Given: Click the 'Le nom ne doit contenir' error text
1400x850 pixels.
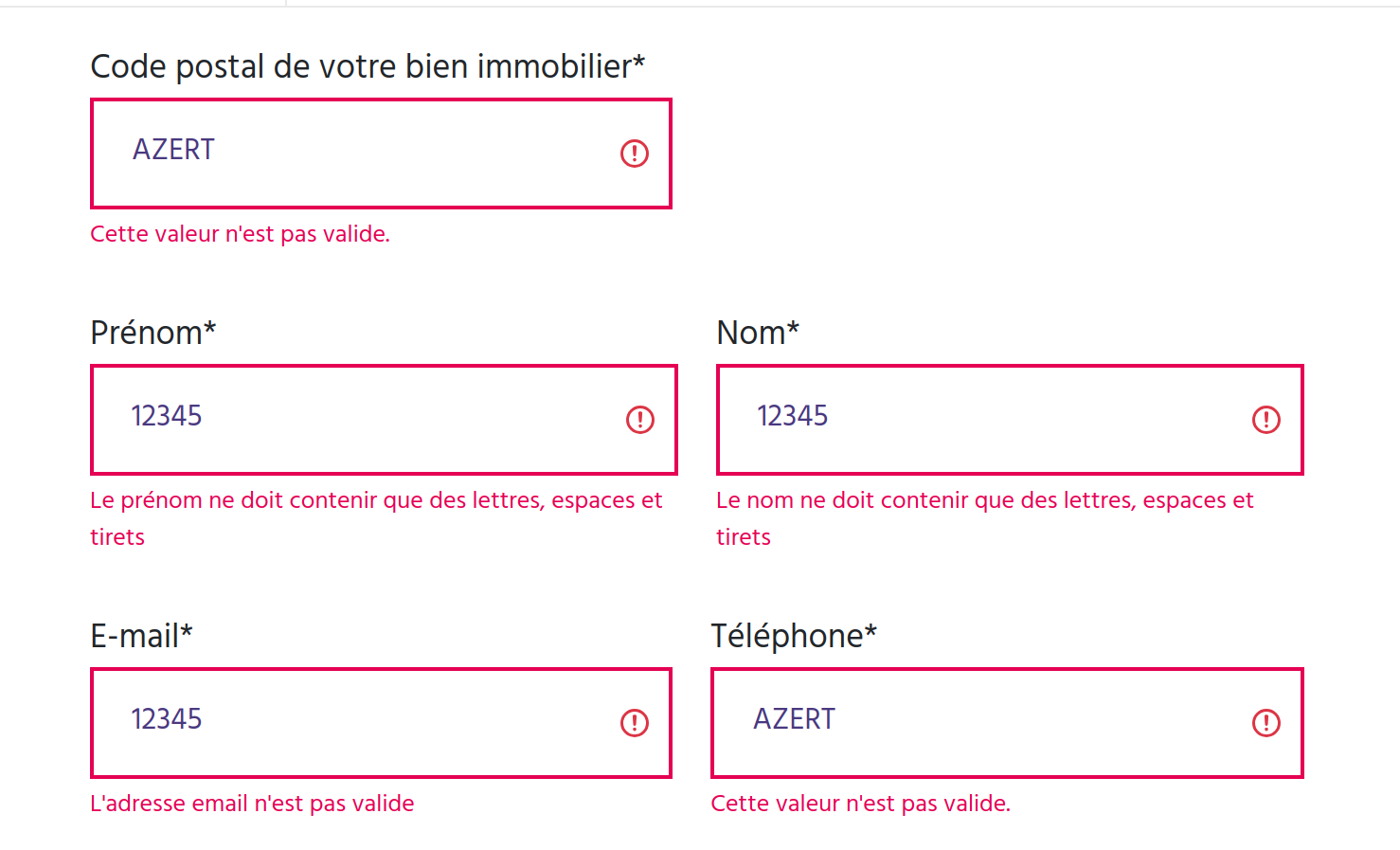Looking at the screenshot, I should (x=984, y=500).
